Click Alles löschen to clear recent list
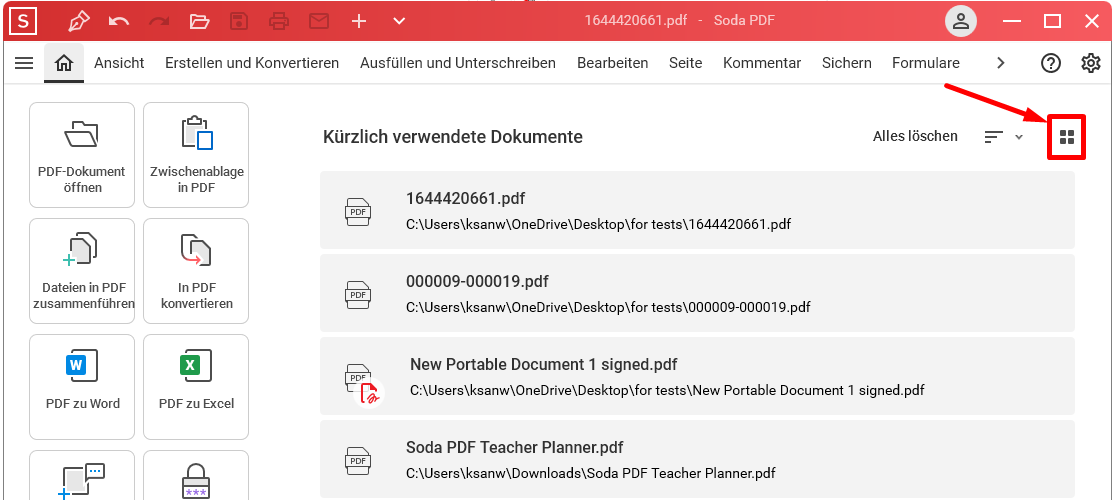This screenshot has height=500, width=1114. click(x=915, y=136)
